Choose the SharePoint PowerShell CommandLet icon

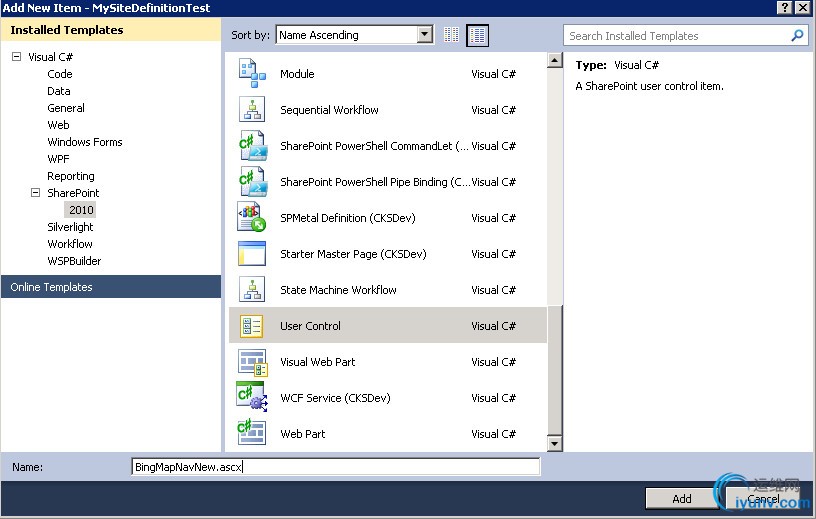pos(252,145)
